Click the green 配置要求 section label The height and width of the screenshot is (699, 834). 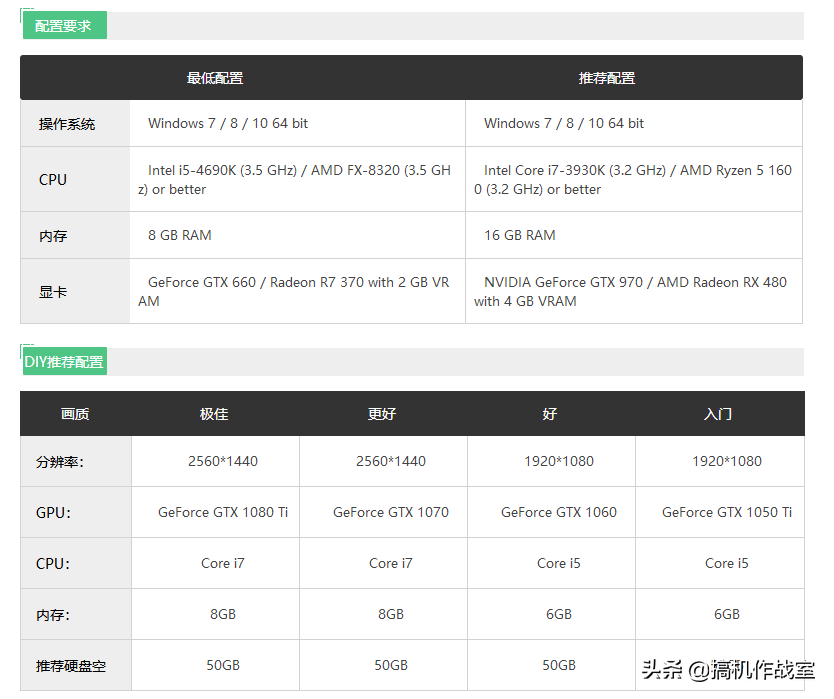click(x=64, y=26)
